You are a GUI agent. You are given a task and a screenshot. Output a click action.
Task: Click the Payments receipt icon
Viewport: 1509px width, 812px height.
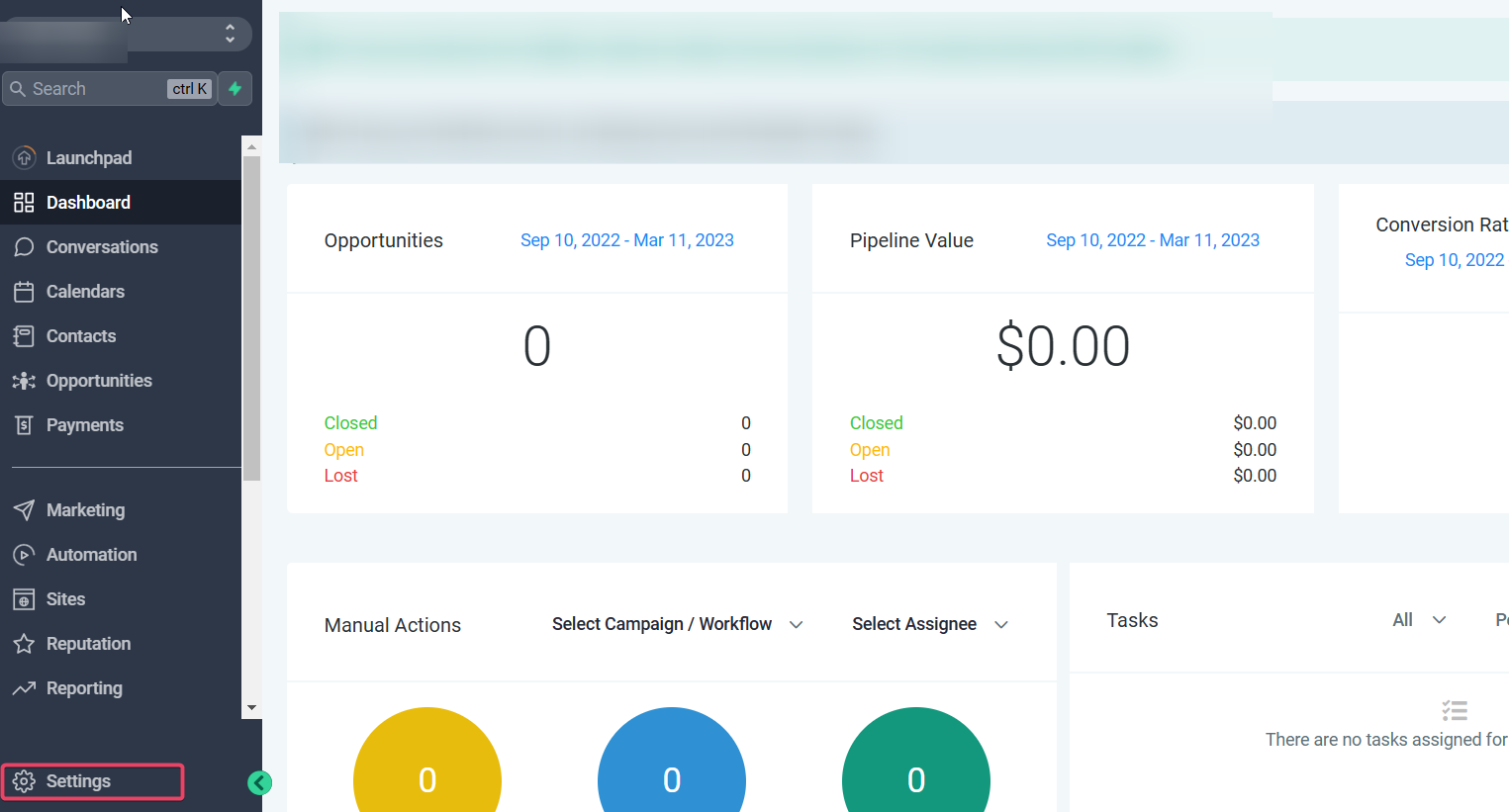(24, 424)
